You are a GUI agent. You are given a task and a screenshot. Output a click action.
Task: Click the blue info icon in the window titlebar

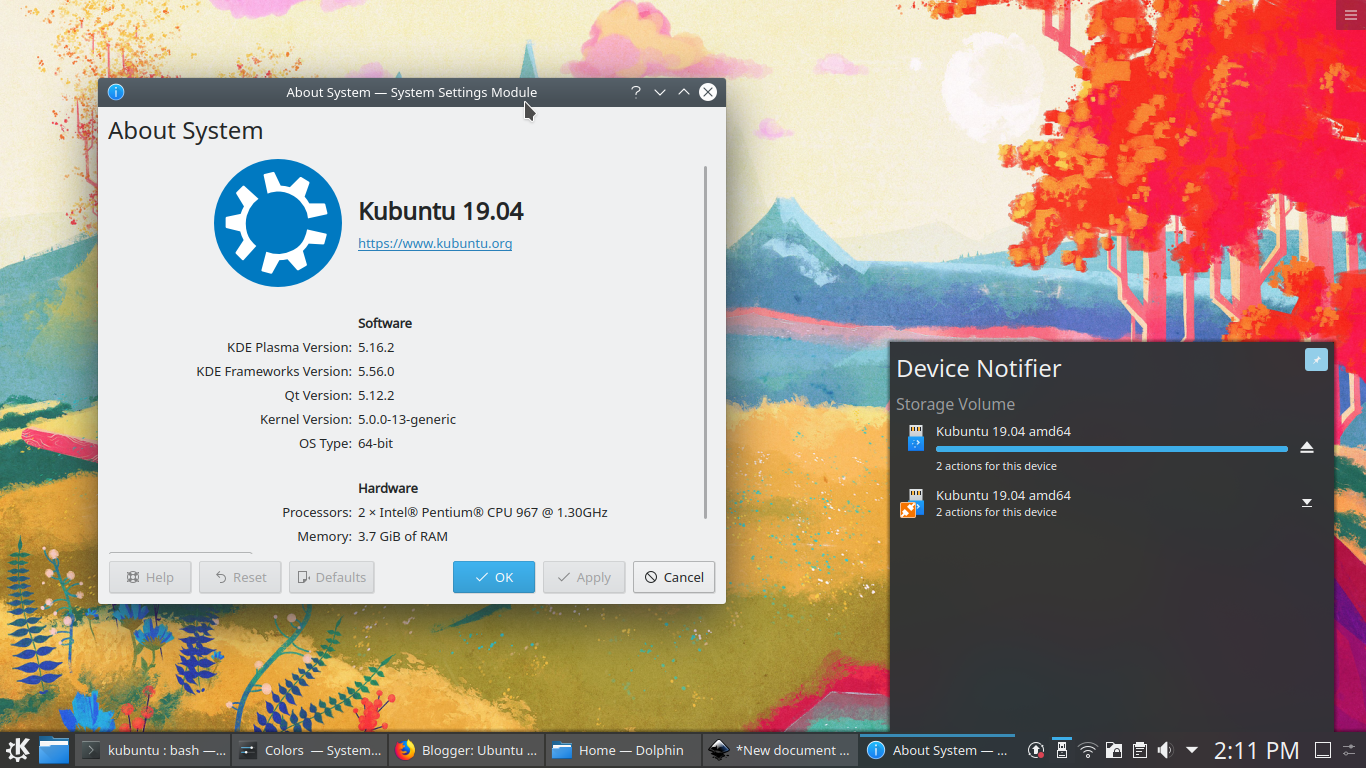coord(116,92)
